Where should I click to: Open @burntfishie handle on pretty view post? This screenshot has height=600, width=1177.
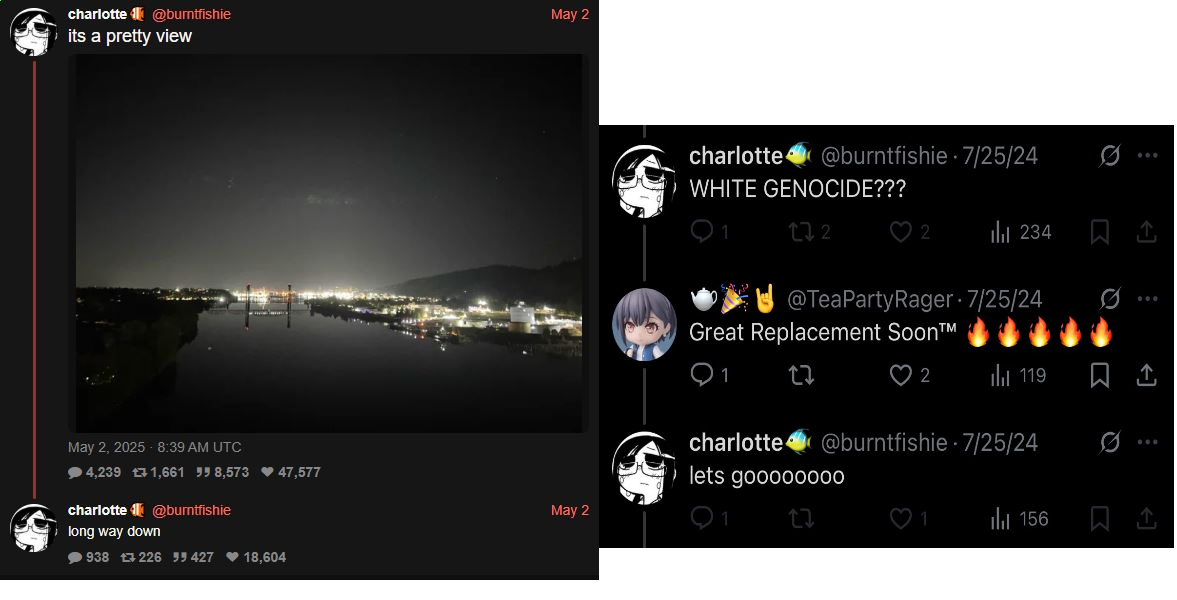(x=191, y=14)
